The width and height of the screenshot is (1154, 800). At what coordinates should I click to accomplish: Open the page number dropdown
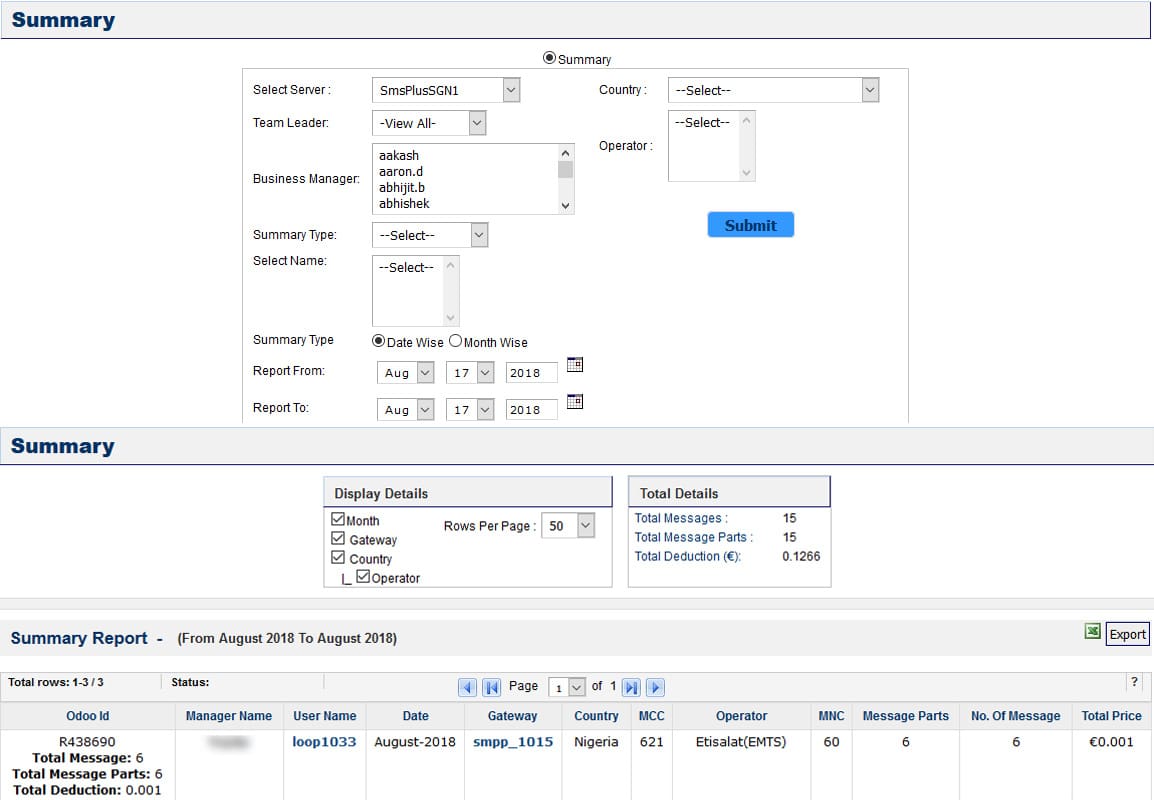[x=567, y=687]
